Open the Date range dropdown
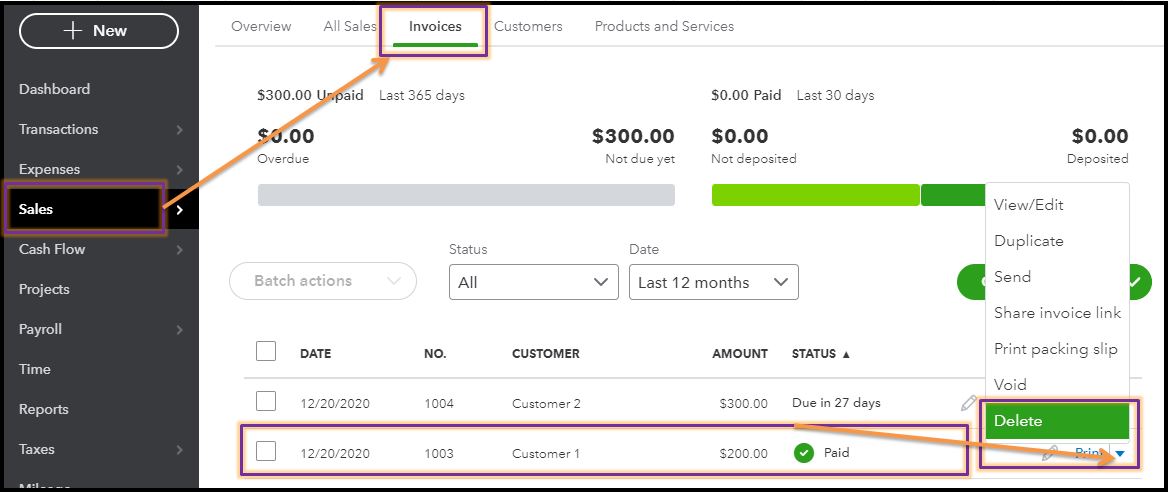Screen dimensions: 1168x492 click(713, 282)
